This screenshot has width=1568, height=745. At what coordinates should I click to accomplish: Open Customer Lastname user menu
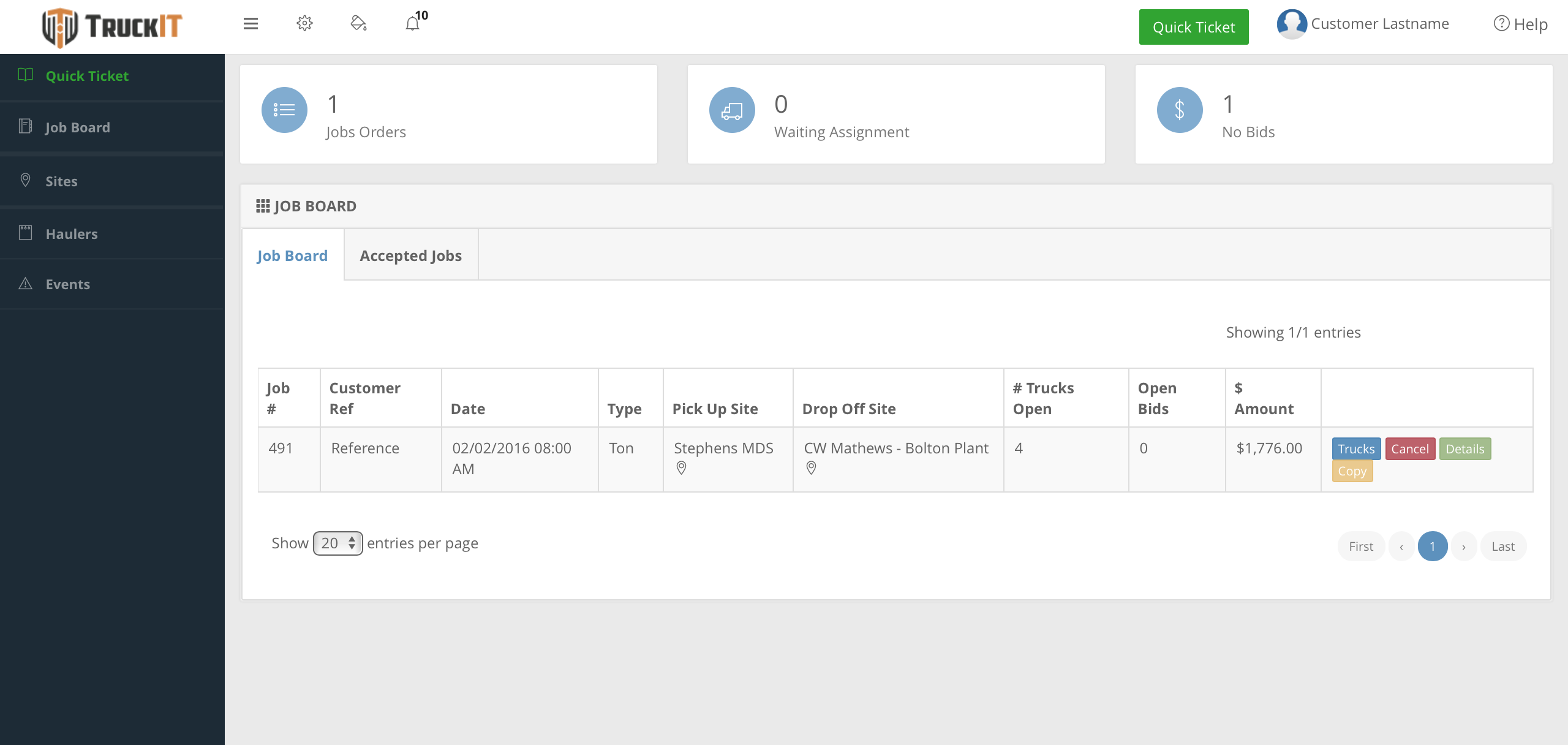1363,25
